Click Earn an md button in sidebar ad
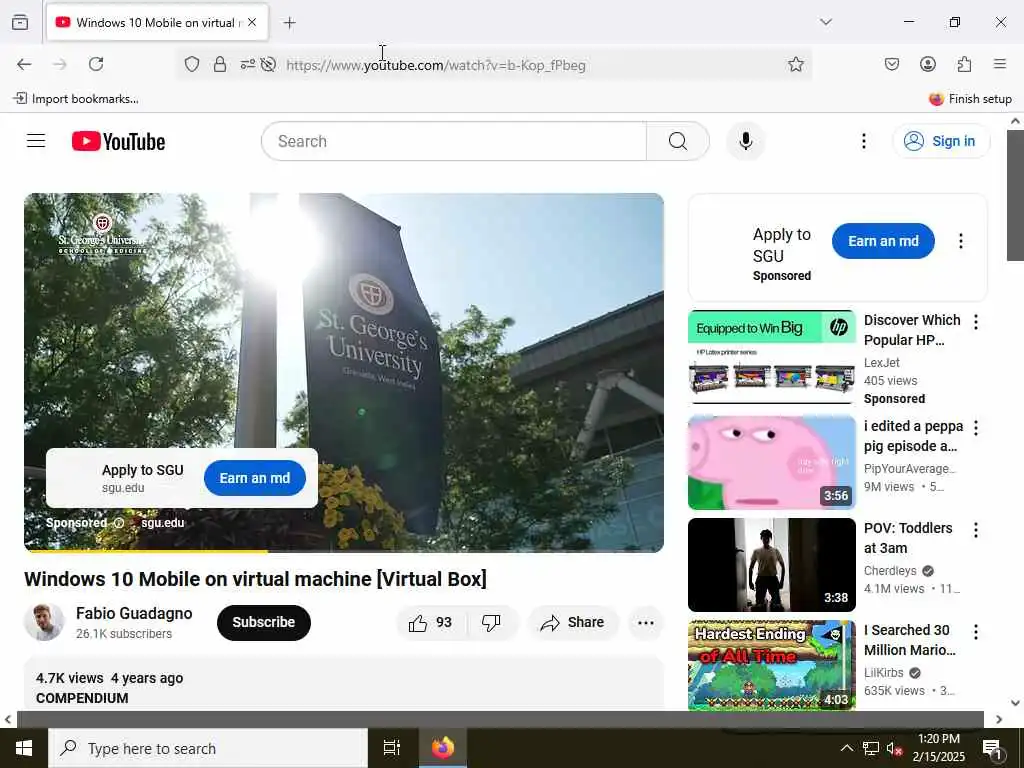 tap(883, 241)
